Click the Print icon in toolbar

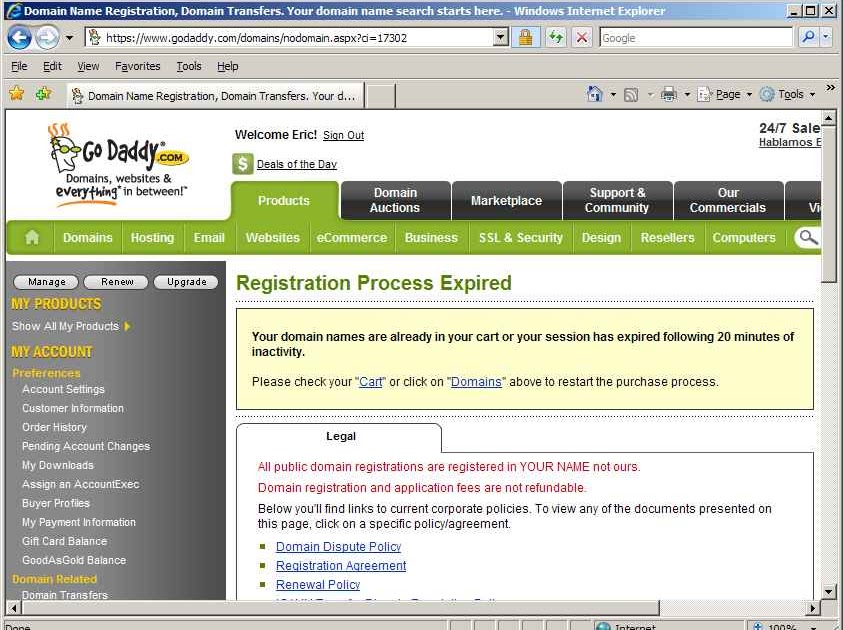pyautogui.click(x=669, y=95)
